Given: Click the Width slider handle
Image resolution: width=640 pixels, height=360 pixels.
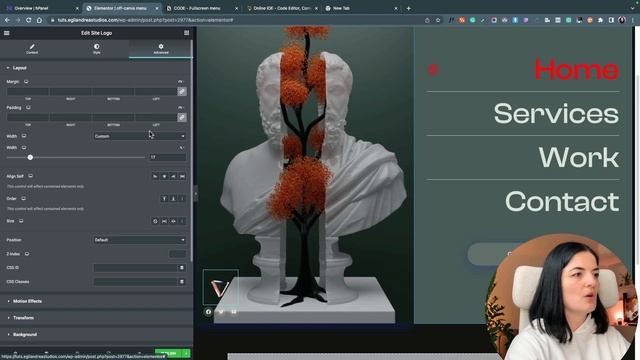Looking at the screenshot, I should click(30, 157).
